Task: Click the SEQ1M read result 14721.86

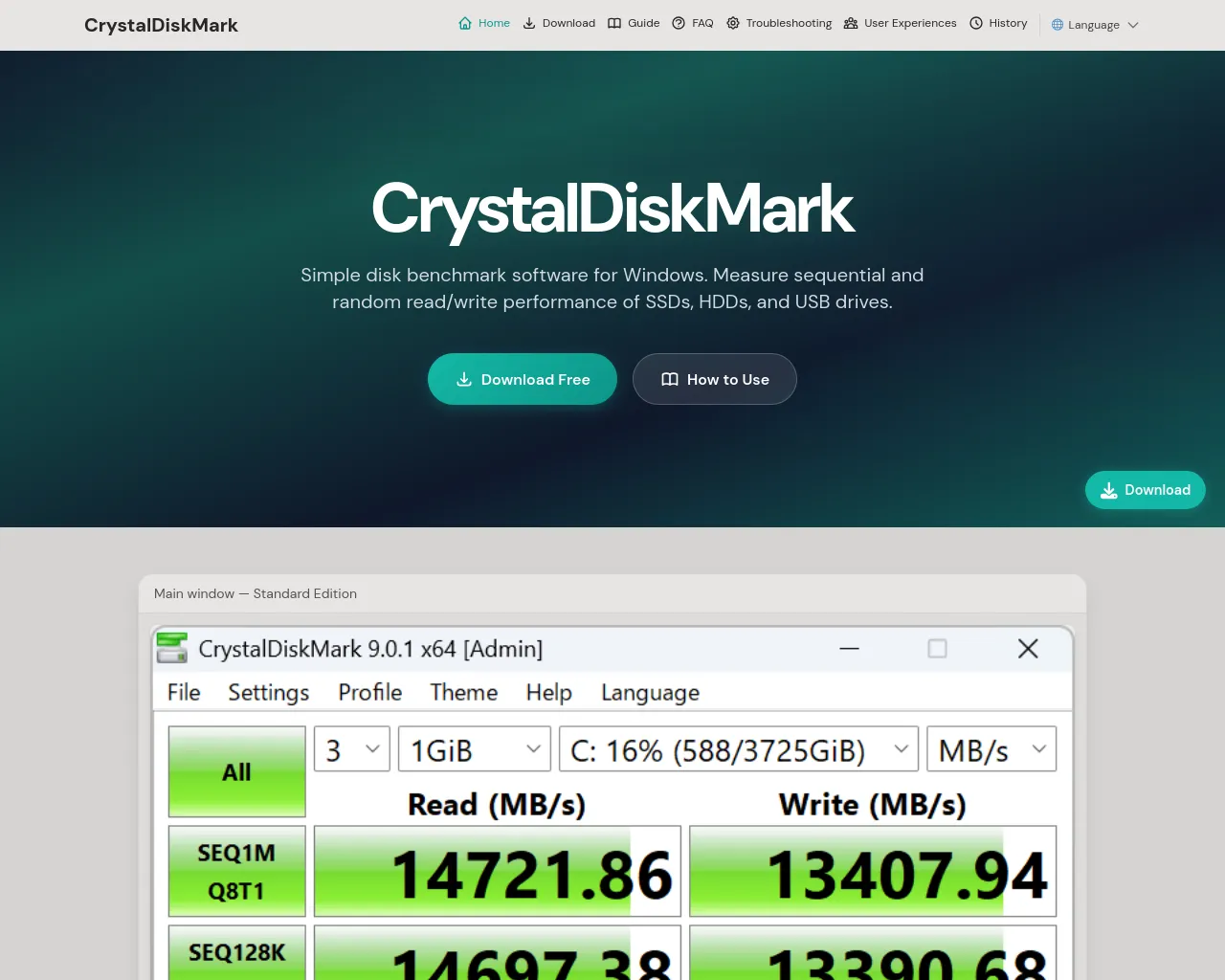Action: pos(498,872)
